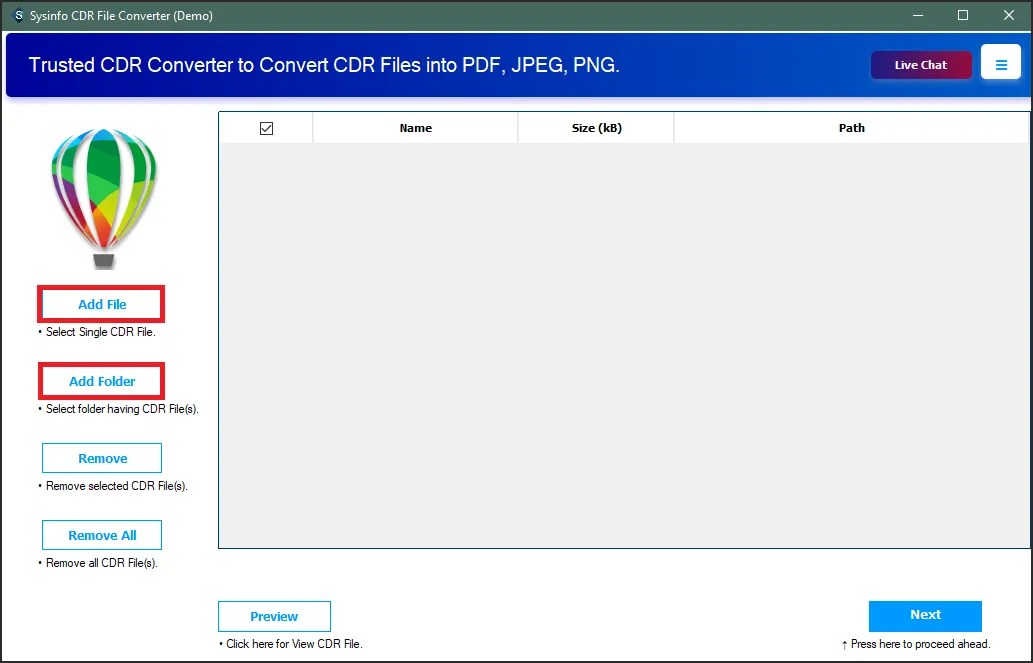The height and width of the screenshot is (663, 1033).
Task: Minimize the converter window
Action: click(917, 15)
